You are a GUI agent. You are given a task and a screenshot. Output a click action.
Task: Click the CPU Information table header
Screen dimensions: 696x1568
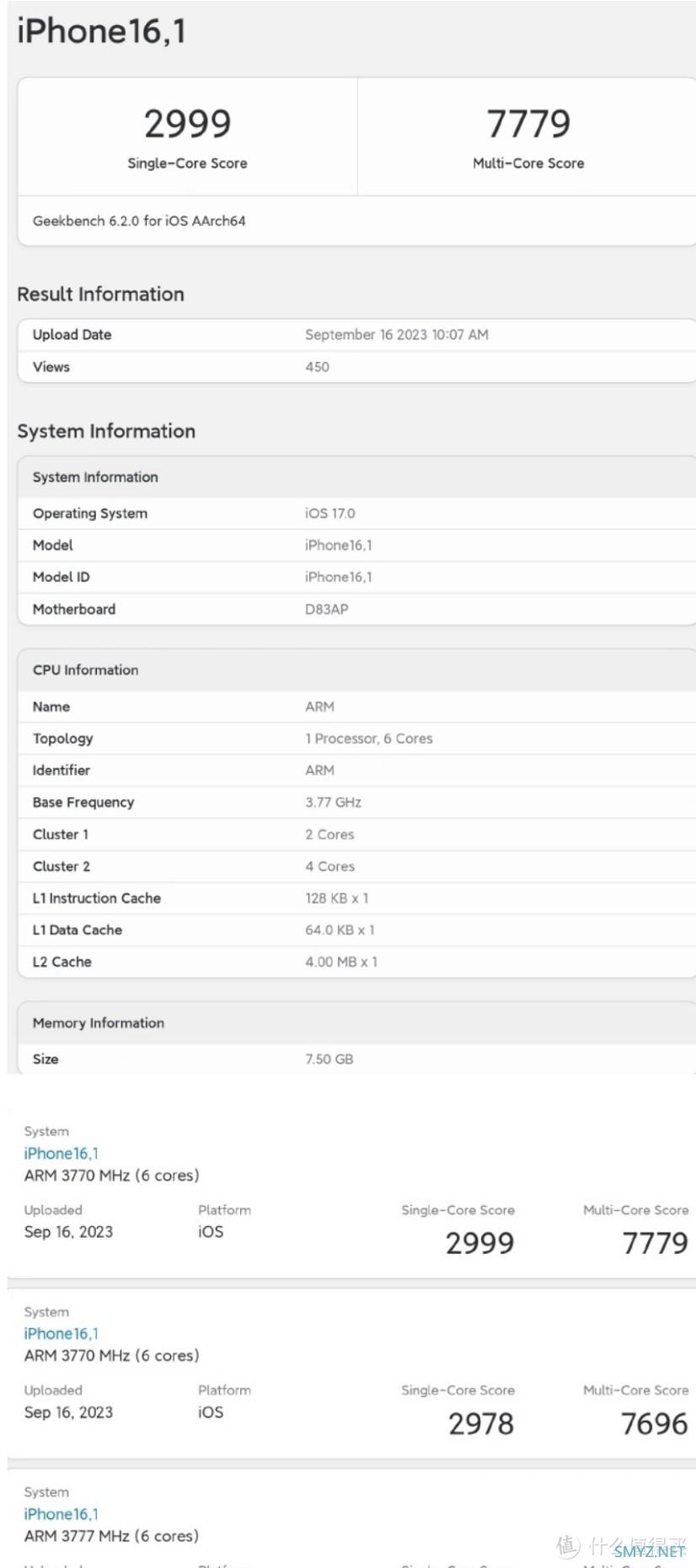pos(85,670)
